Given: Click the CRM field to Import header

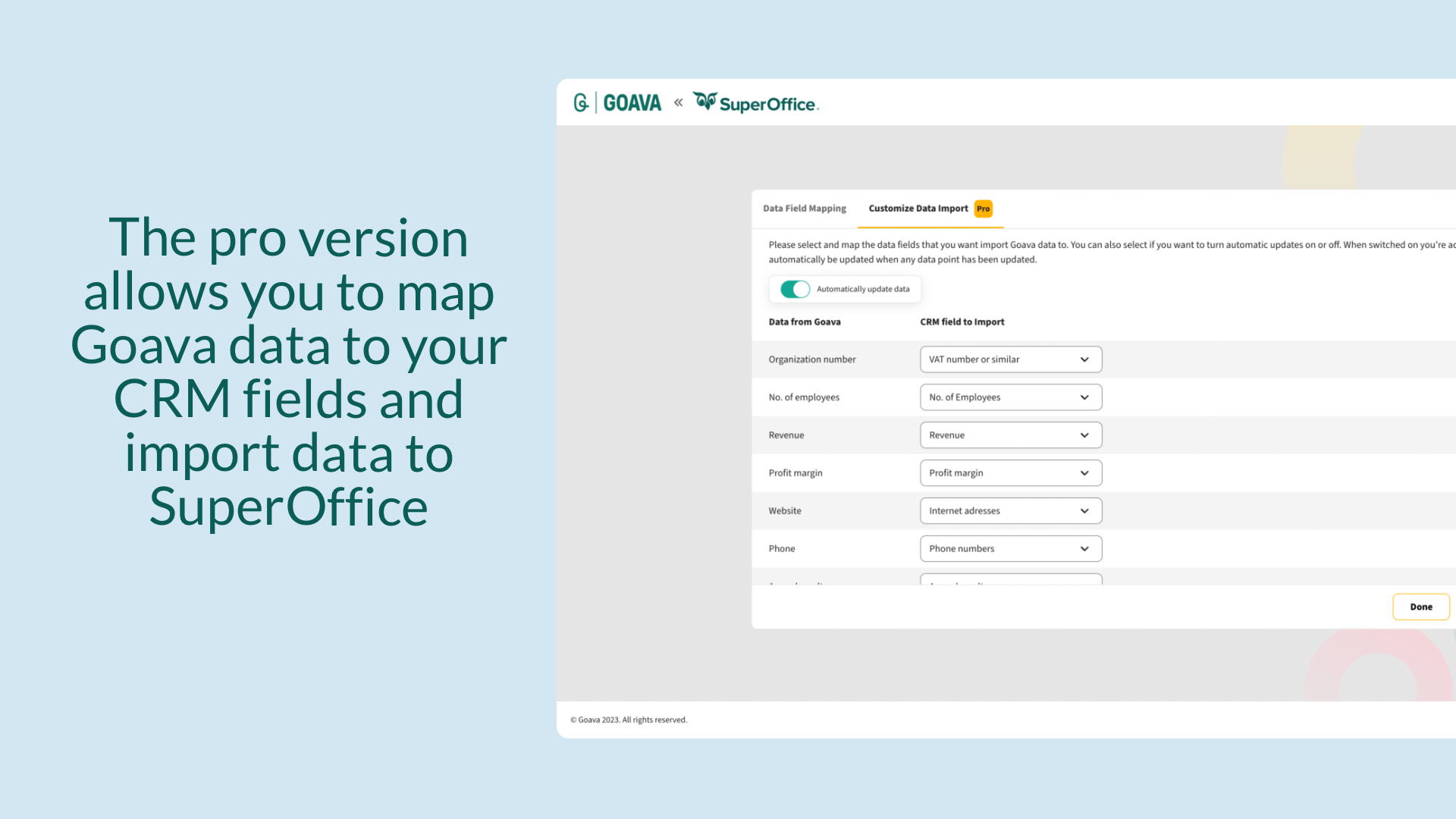Looking at the screenshot, I should 962,322.
